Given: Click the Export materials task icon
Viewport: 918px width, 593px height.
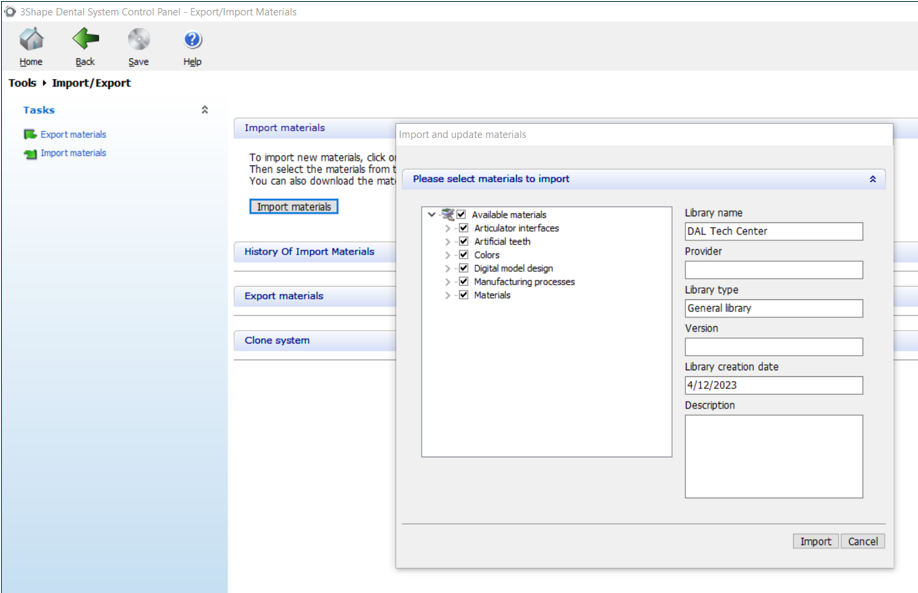Looking at the screenshot, I should pos(30,135).
